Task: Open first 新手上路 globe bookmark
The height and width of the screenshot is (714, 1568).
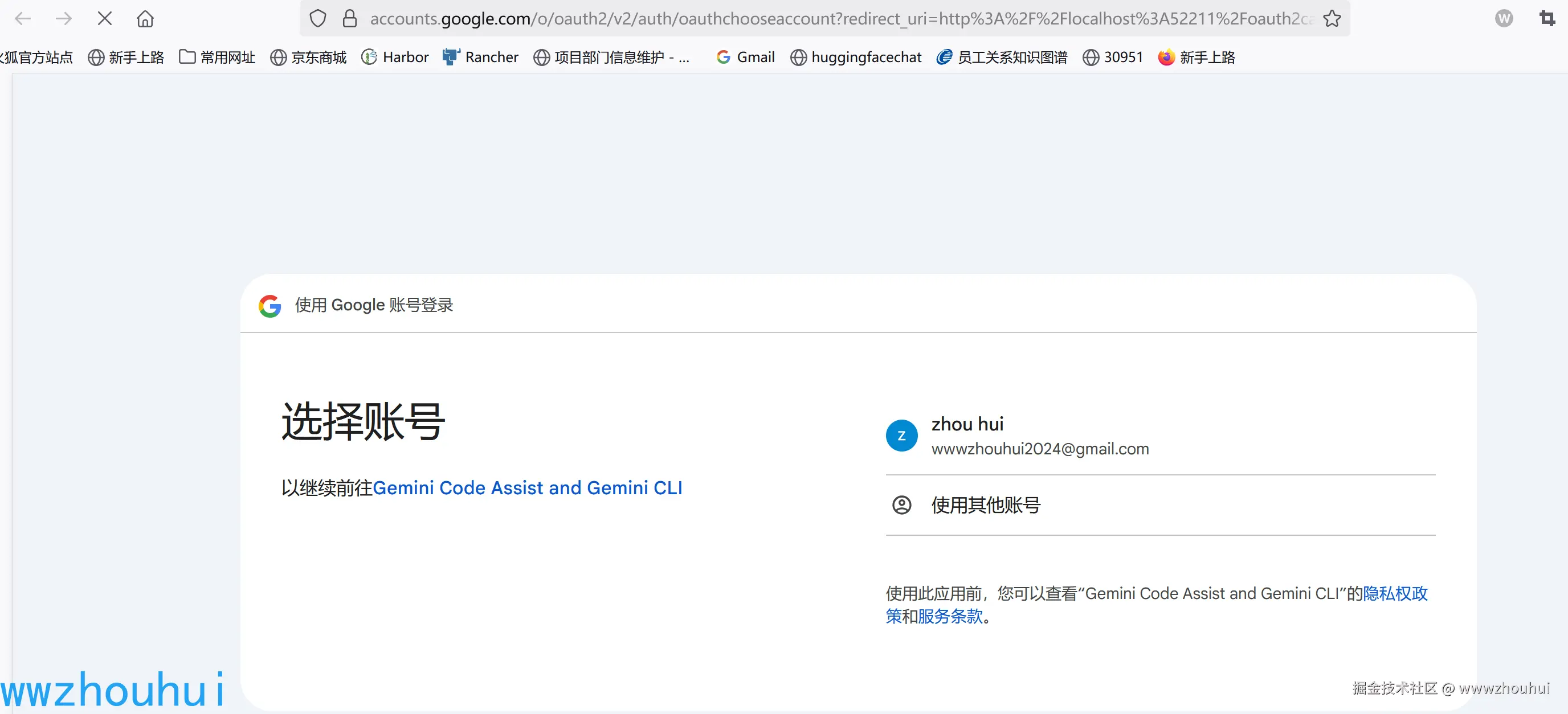Action: point(126,57)
